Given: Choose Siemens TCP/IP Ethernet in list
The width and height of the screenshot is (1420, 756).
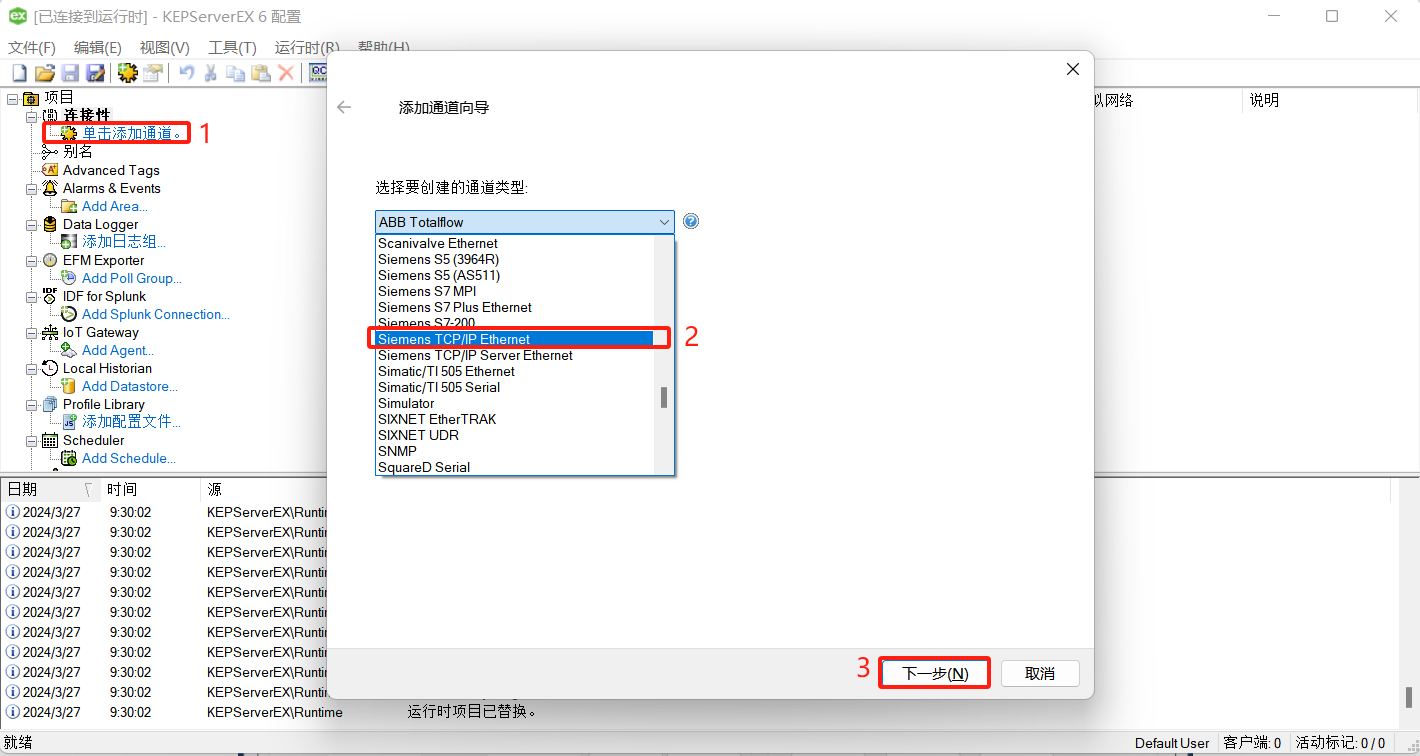Looking at the screenshot, I should 514,339.
